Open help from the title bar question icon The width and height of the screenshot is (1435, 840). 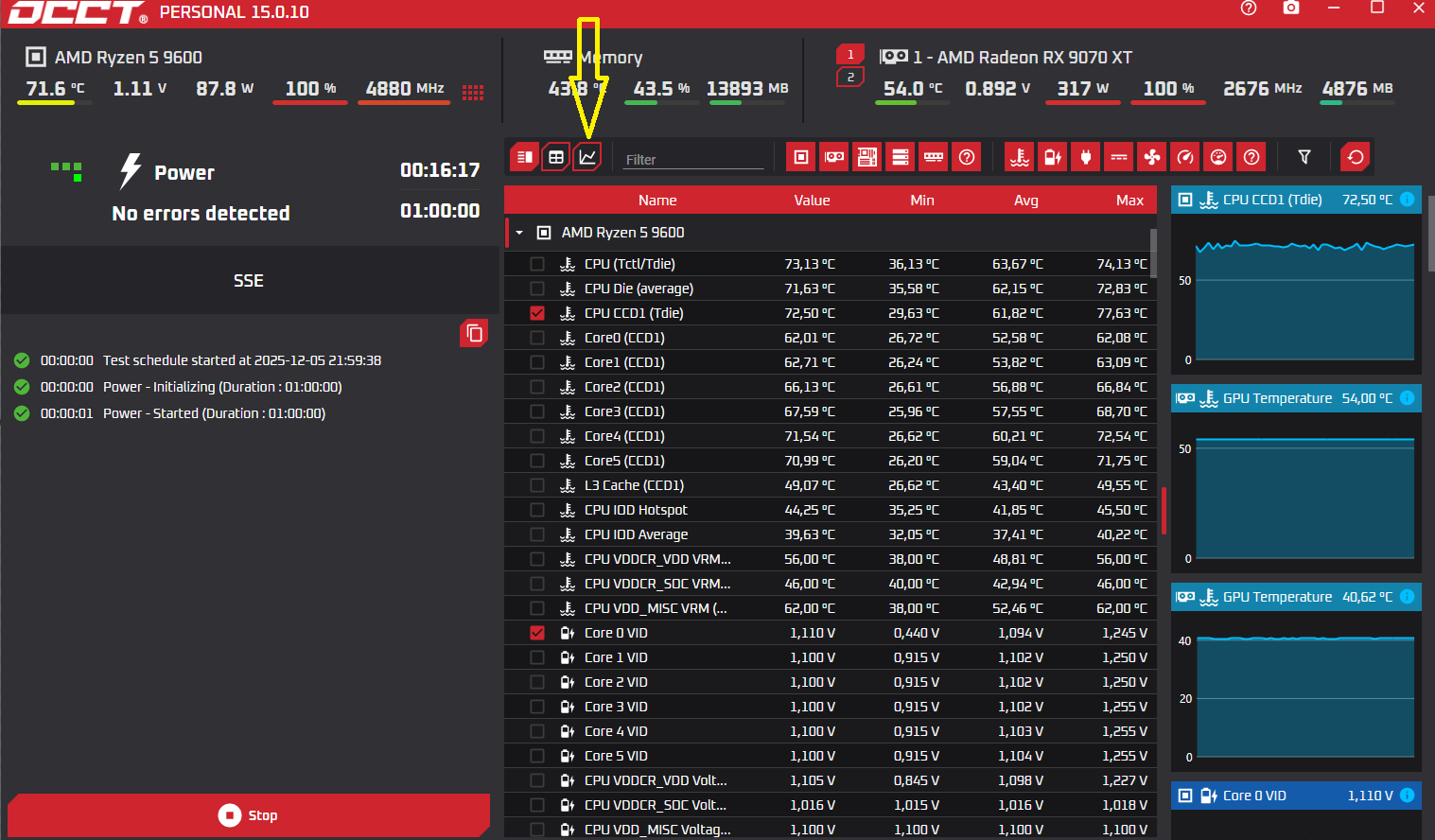tap(1249, 9)
